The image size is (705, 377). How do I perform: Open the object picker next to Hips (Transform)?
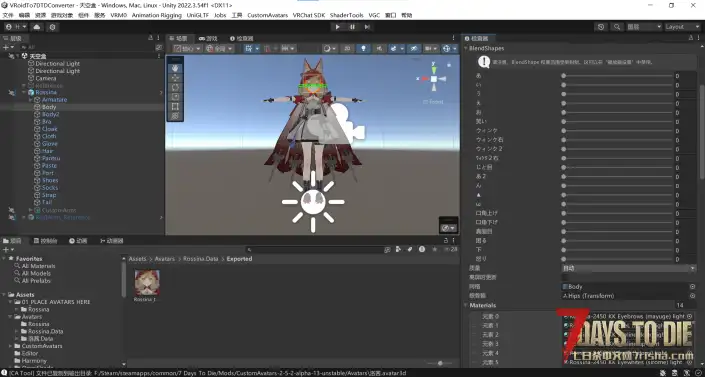(x=692, y=296)
